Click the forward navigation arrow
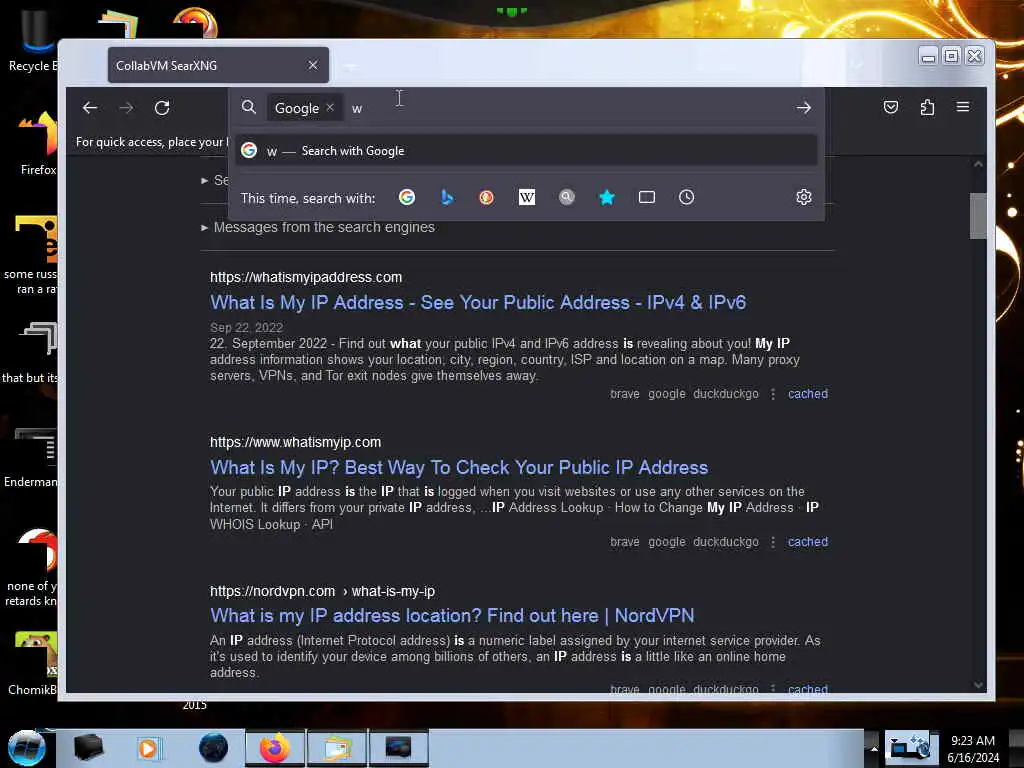The width and height of the screenshot is (1024, 768). [126, 108]
